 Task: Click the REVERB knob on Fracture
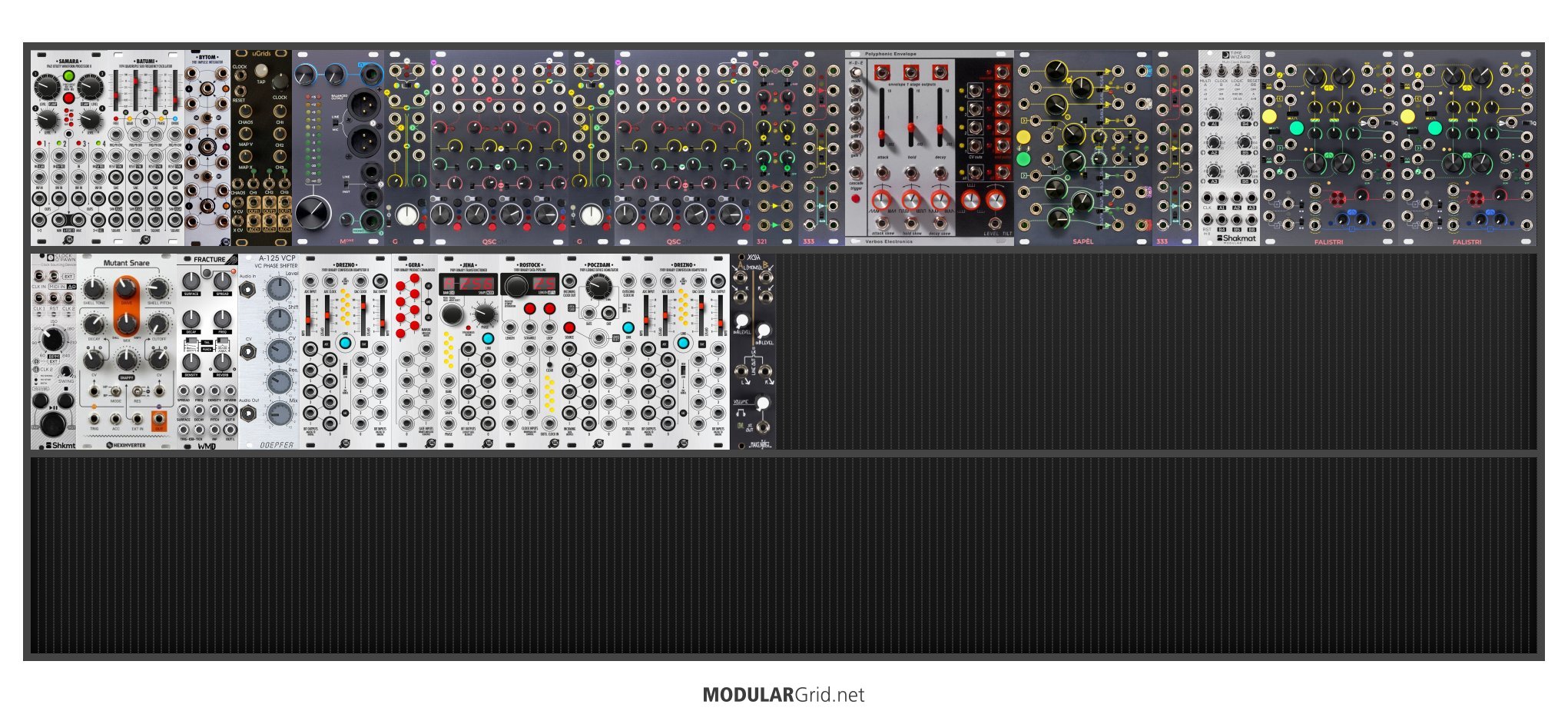click(x=223, y=361)
